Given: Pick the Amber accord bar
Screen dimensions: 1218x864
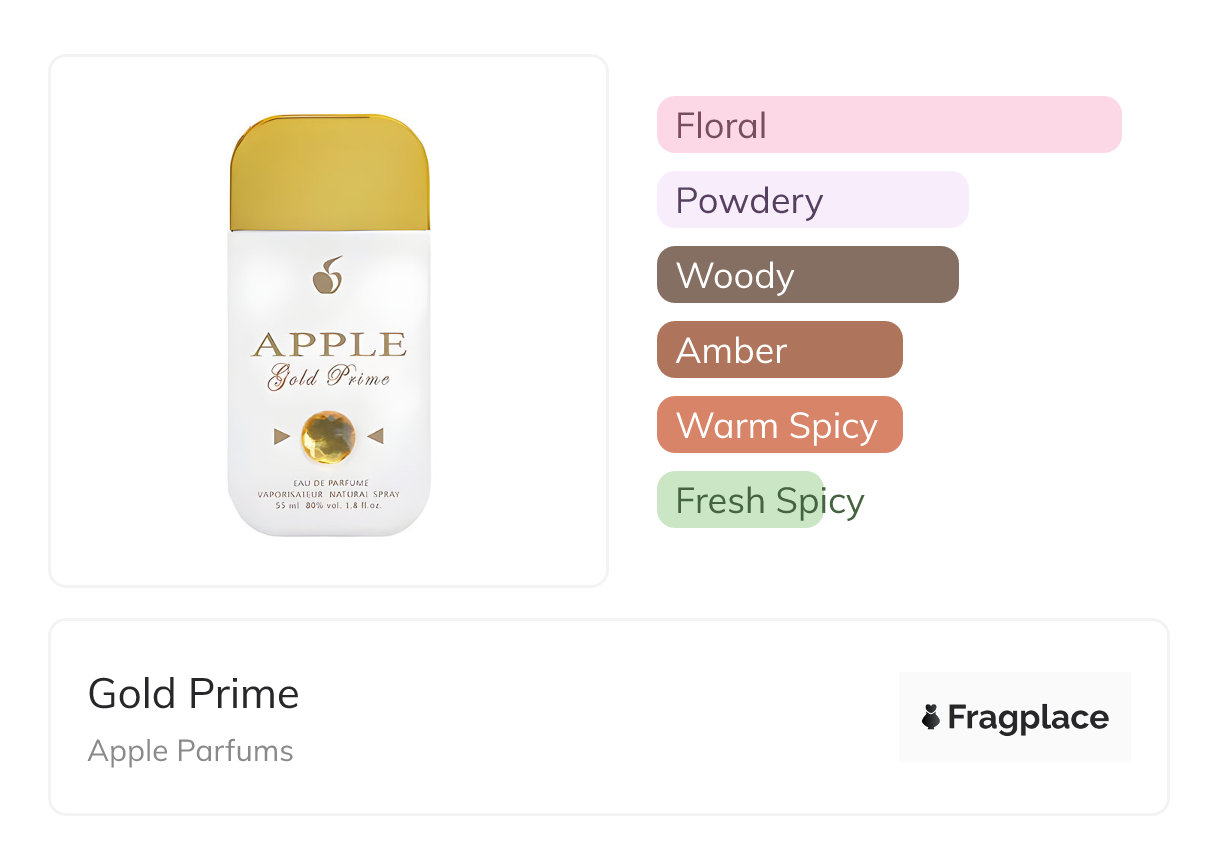Looking at the screenshot, I should tap(779, 350).
